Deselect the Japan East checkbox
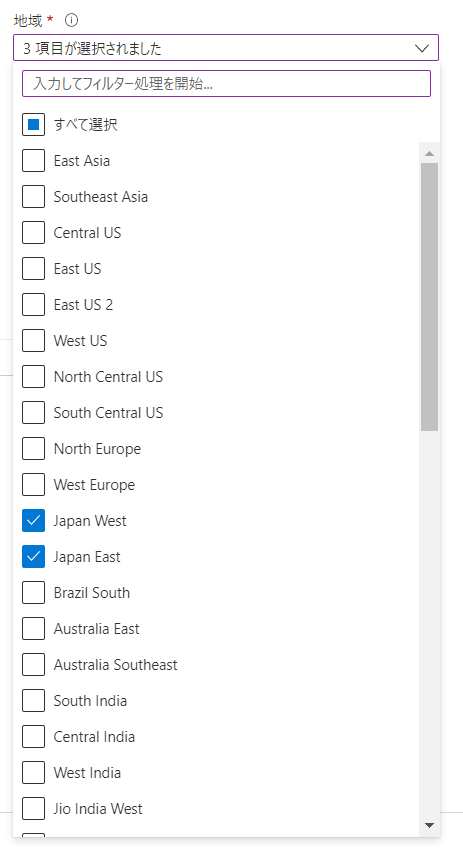Image resolution: width=463 pixels, height=852 pixels. [x=34, y=556]
